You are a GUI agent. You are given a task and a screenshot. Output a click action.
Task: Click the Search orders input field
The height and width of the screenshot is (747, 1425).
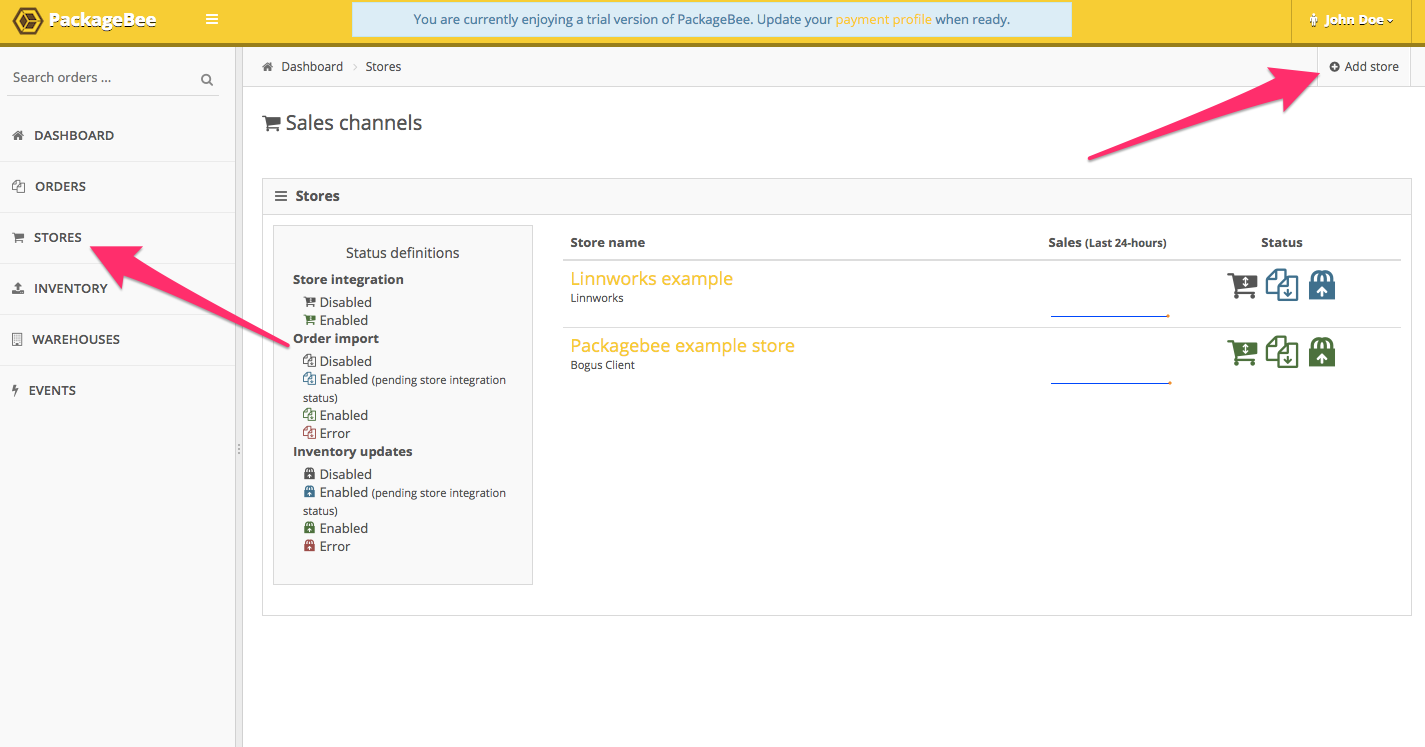[100, 78]
